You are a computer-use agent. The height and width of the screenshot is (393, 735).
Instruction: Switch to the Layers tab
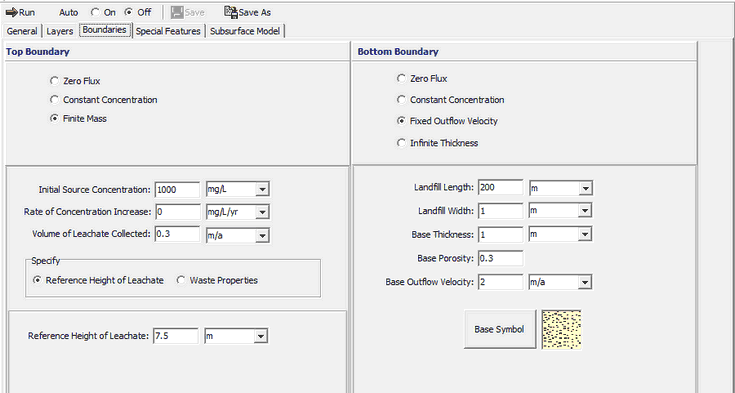point(60,31)
